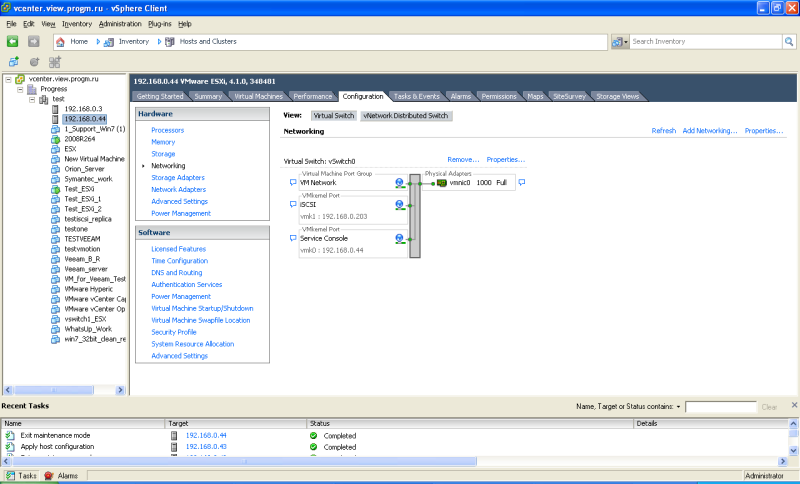Viewport: 800px width, 484px height.
Task: Click the Refresh link in Networking
Action: [x=663, y=131]
